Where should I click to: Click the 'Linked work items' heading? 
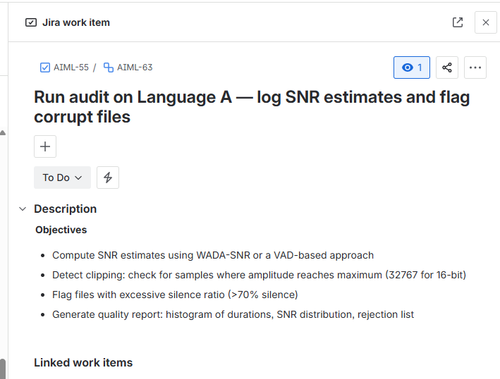point(83,363)
